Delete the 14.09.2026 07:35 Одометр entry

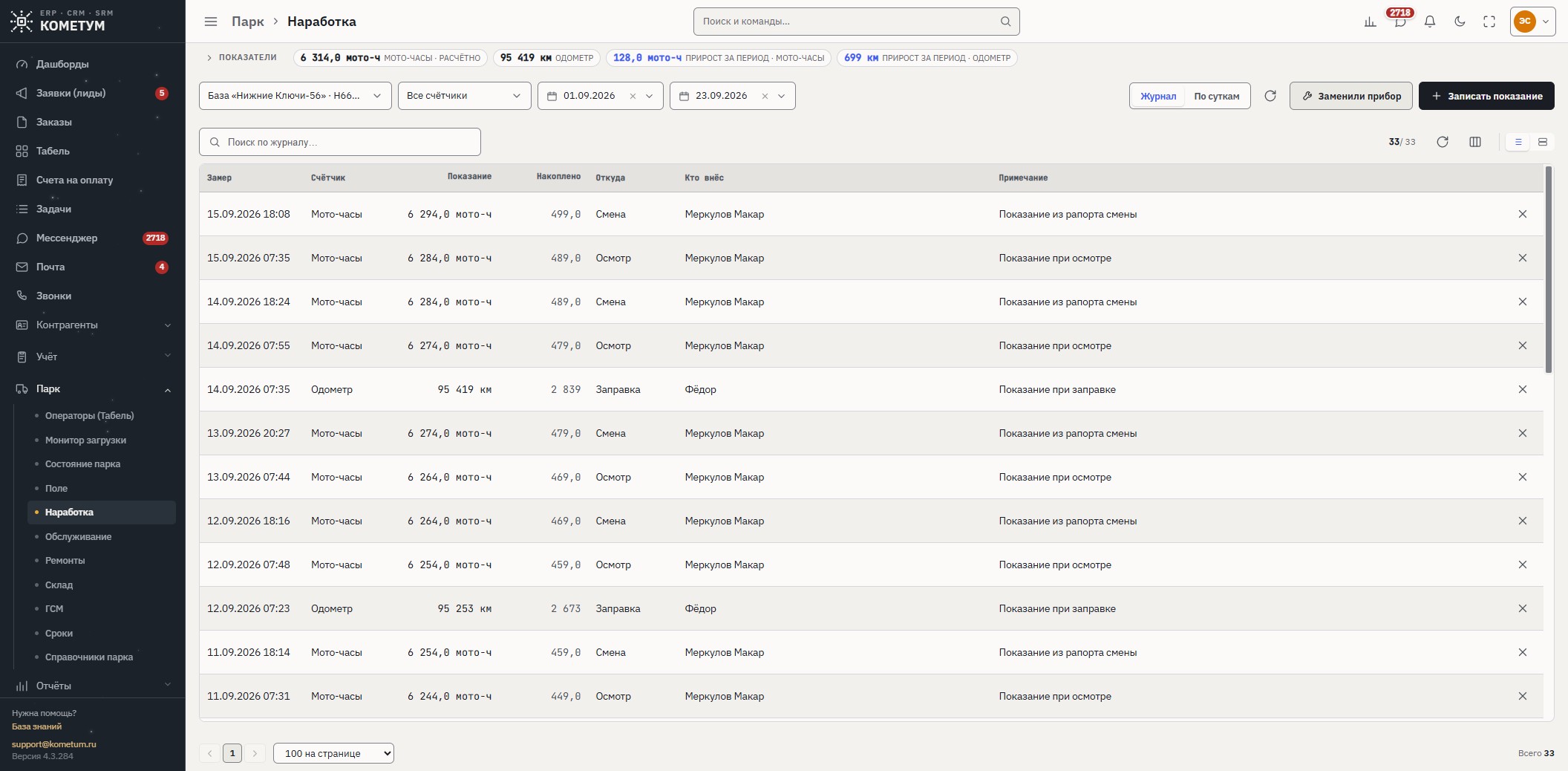[x=1523, y=389]
